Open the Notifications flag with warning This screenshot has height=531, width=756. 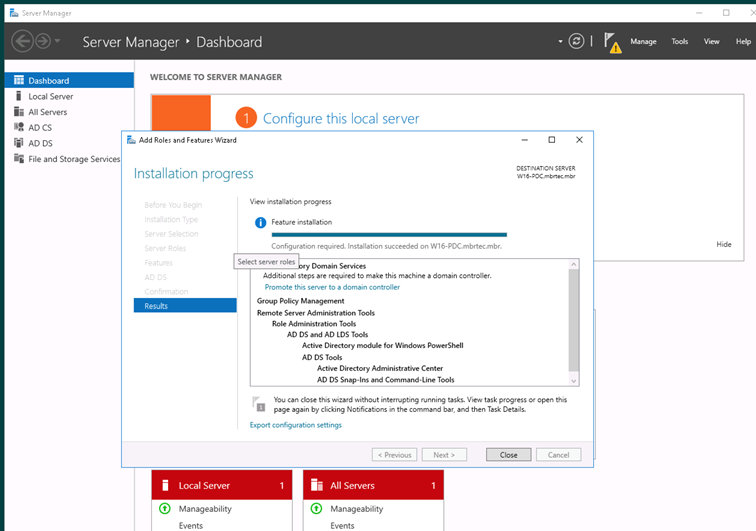[612, 42]
